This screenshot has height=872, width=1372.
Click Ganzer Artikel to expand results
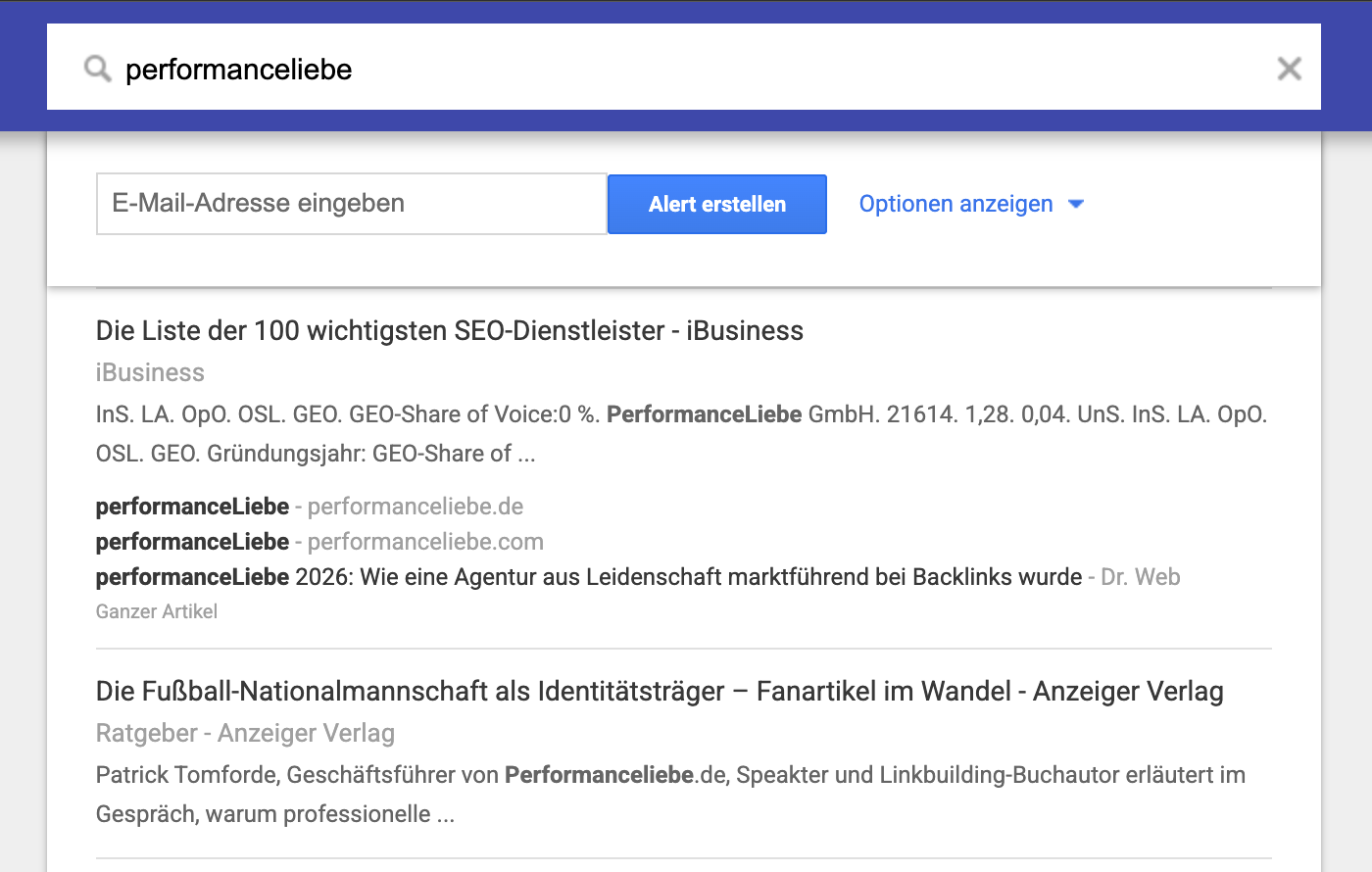(x=157, y=611)
